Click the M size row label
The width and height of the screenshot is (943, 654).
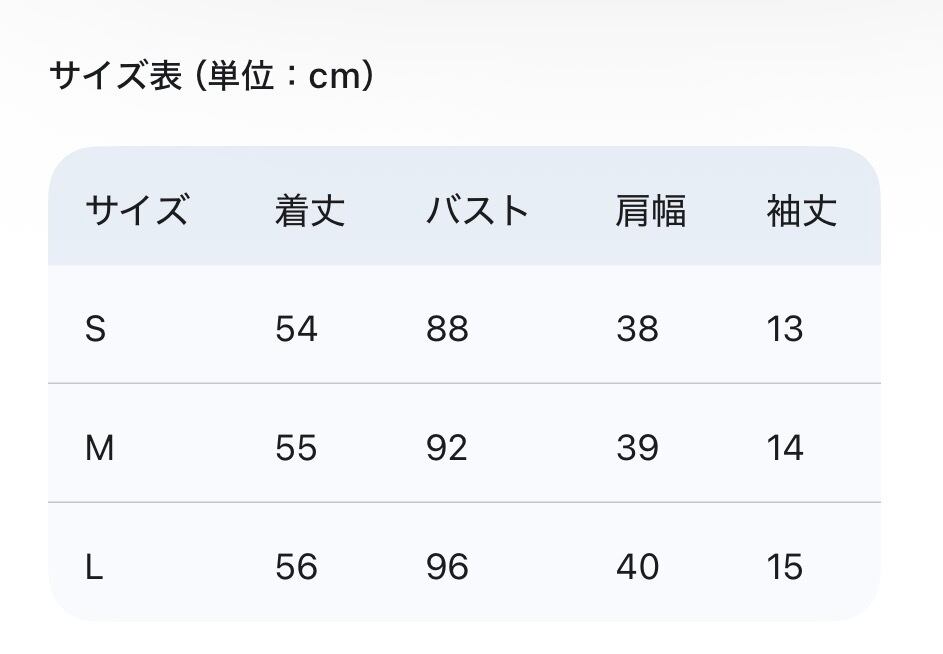coord(99,448)
